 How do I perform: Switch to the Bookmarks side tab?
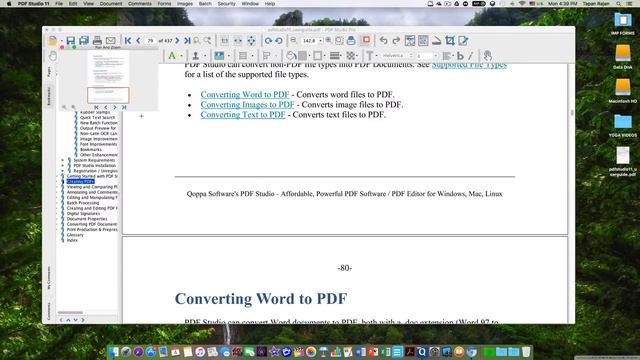[x=49, y=96]
